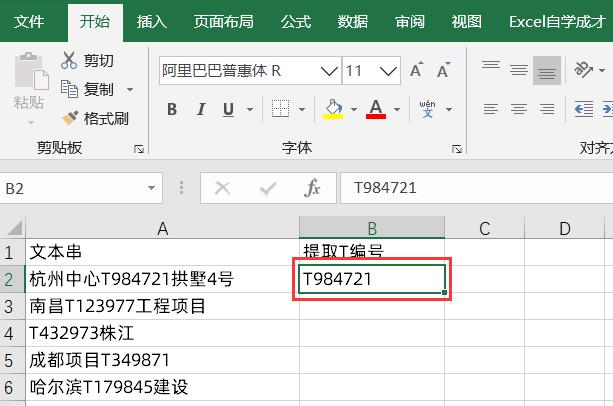613x406 pixels.
Task: Click the formula bar Cancel X icon
Action: click(223, 188)
